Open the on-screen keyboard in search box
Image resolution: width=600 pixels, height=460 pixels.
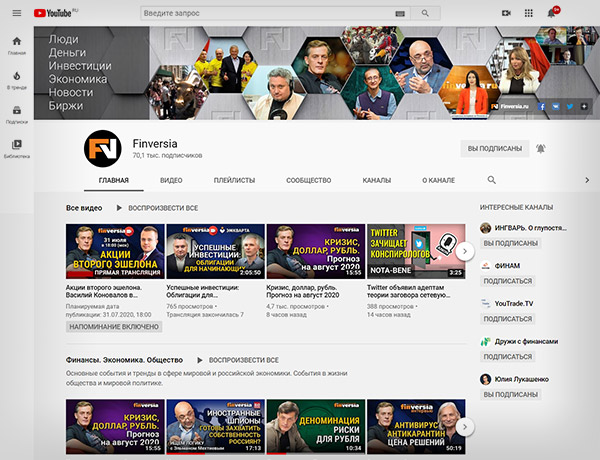[x=400, y=13]
